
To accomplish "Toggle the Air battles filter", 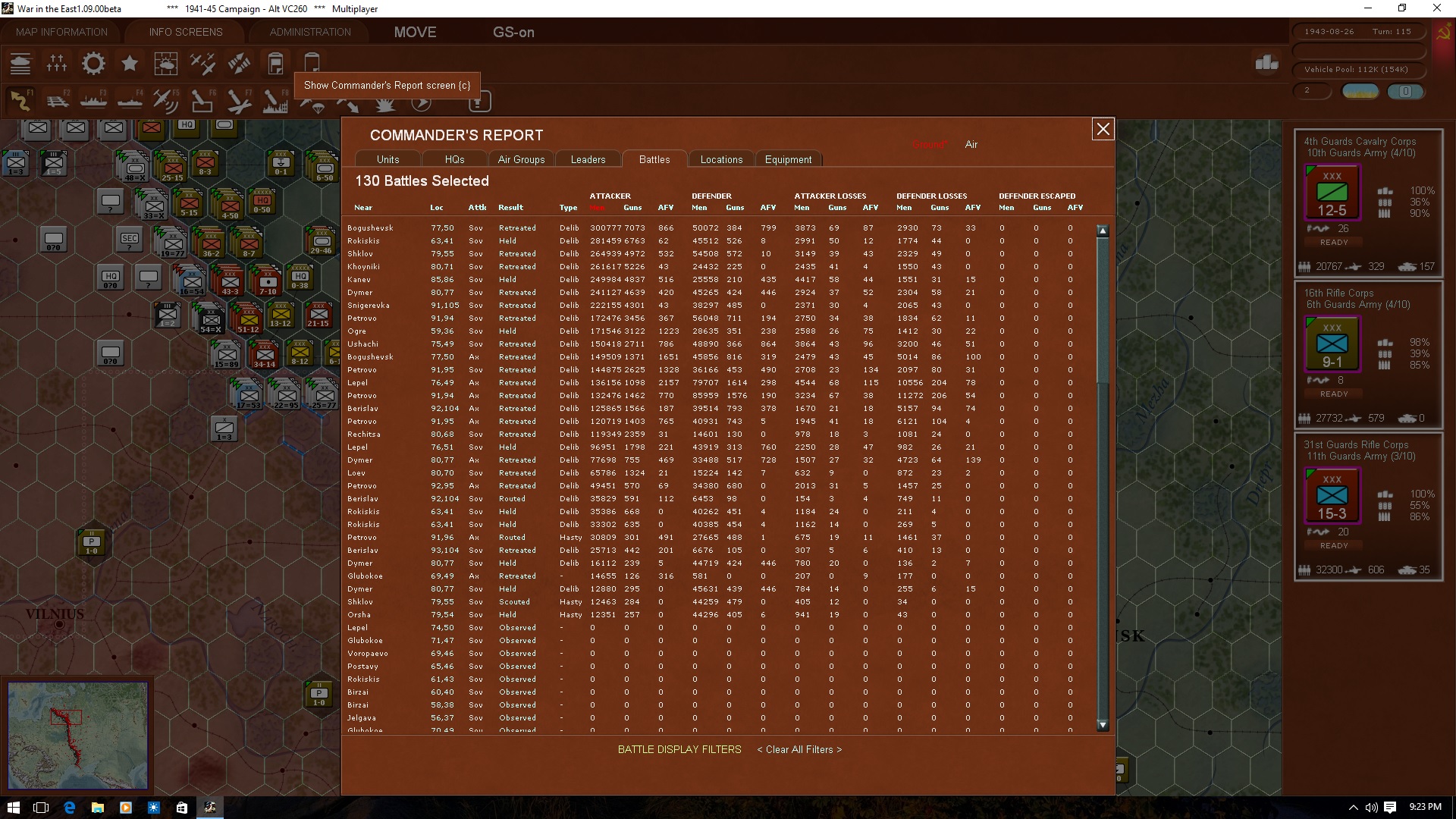I will click(971, 144).
